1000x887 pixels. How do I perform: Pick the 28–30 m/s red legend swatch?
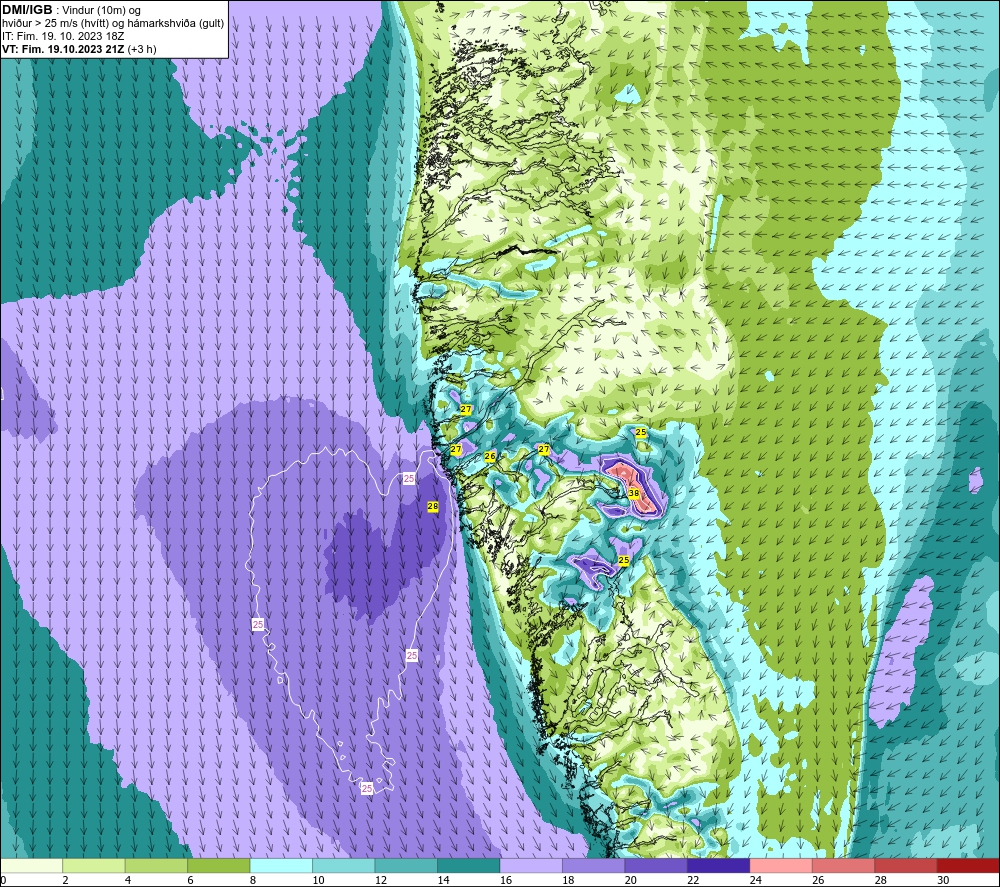[906, 866]
